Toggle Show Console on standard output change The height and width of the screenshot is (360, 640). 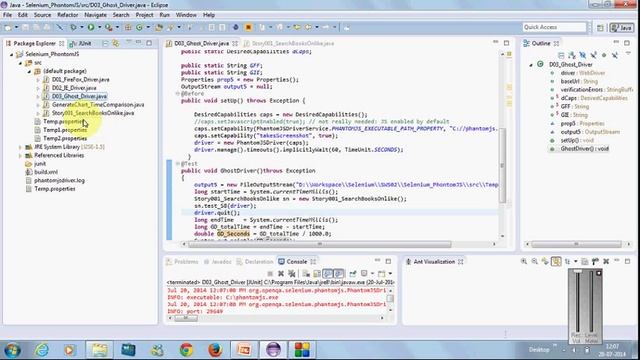(x=328, y=273)
